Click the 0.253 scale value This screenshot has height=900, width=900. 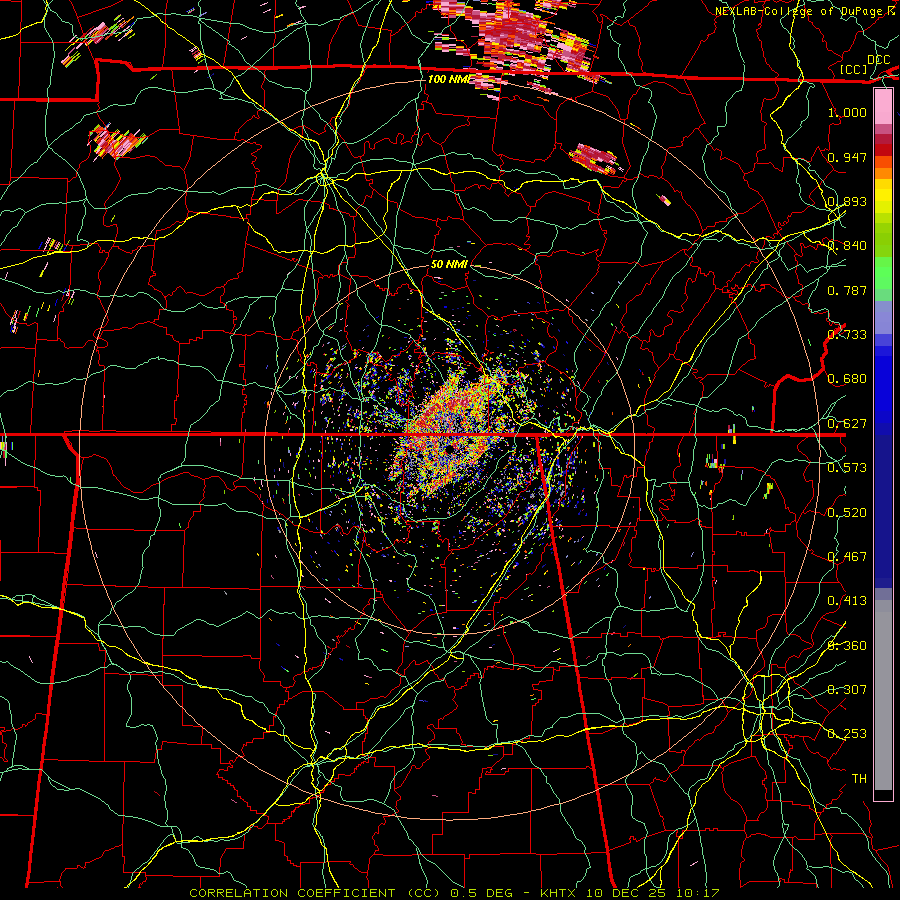[847, 734]
